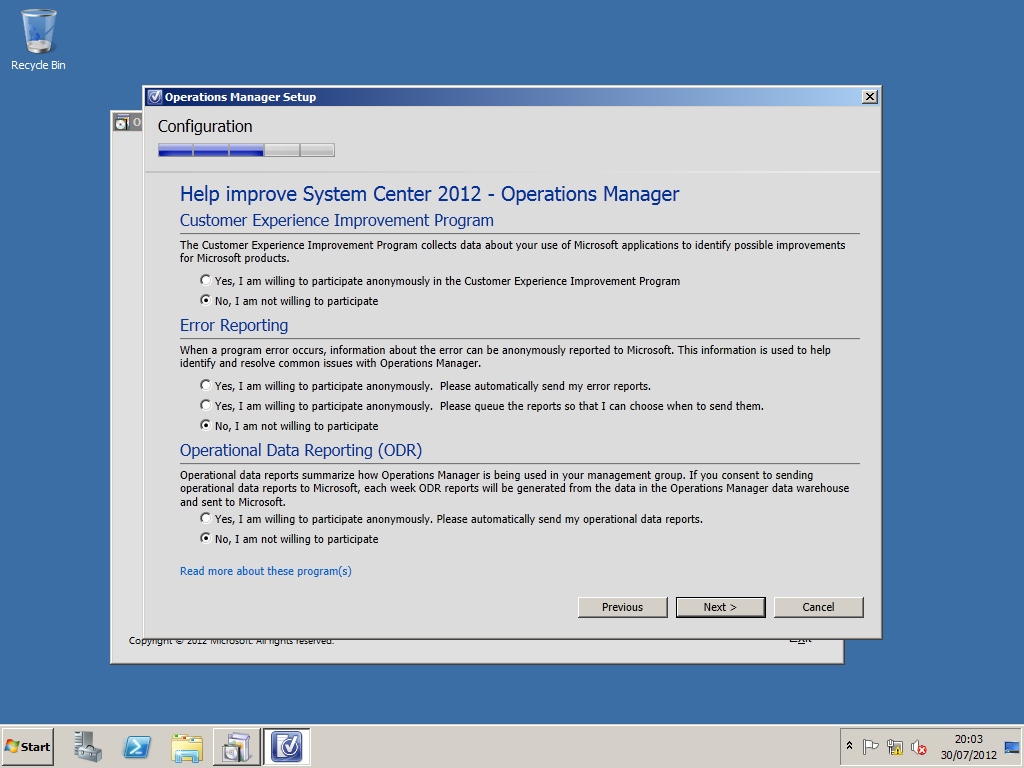This screenshot has height=768, width=1024.
Task: Open Action Center flag icon in tray
Action: click(870, 746)
